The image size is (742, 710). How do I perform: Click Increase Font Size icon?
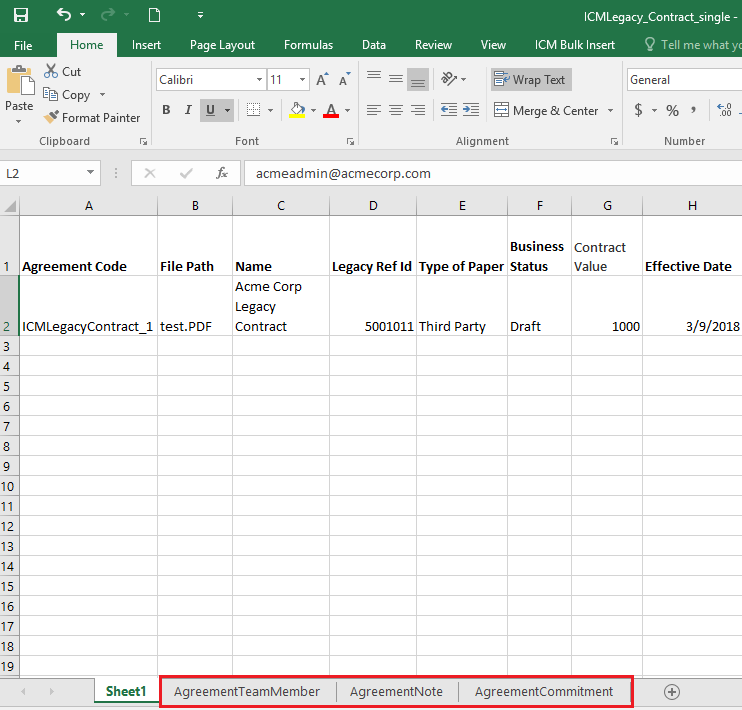pyautogui.click(x=322, y=80)
